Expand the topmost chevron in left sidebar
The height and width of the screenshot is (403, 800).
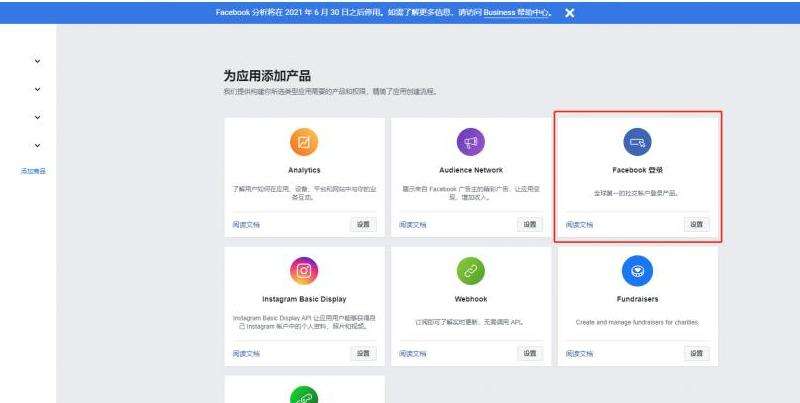38,61
